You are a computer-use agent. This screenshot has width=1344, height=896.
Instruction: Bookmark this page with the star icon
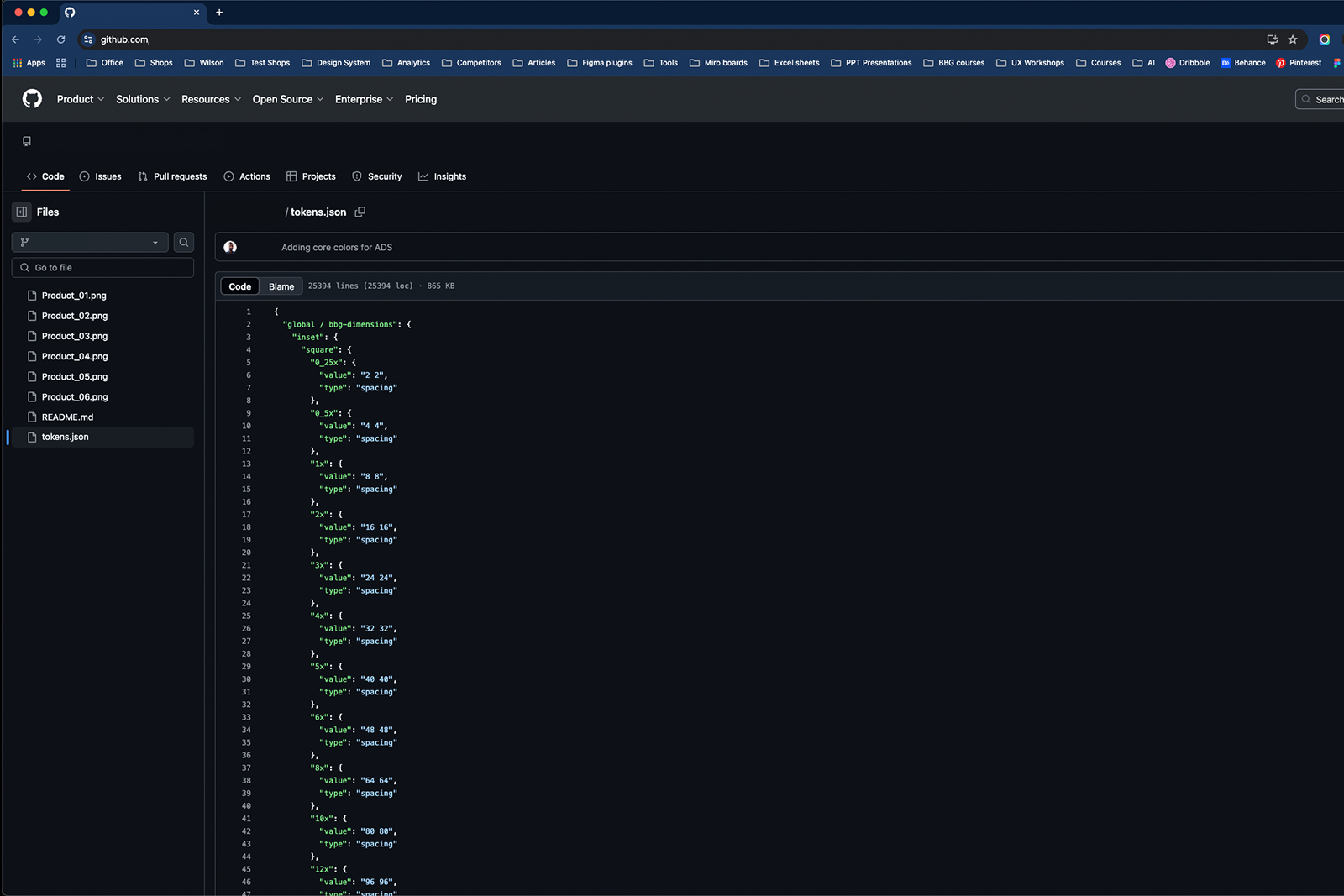tap(1293, 39)
